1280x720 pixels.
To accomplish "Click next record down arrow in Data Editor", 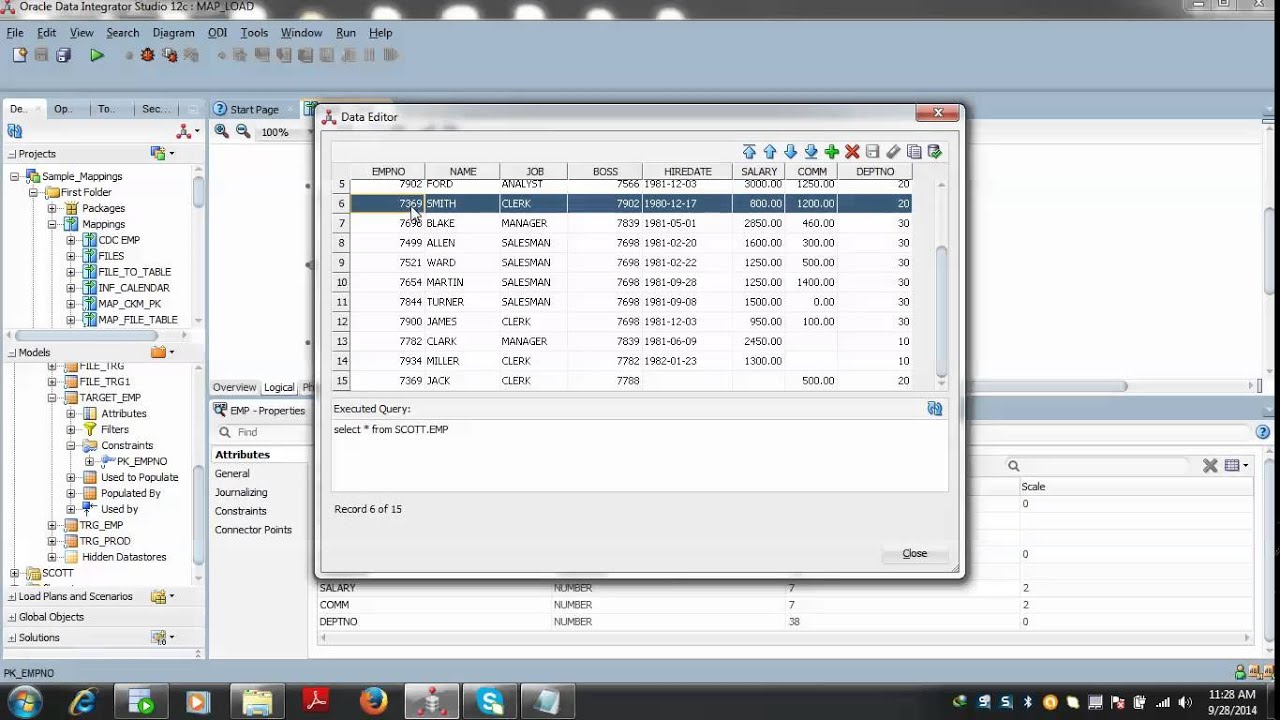I will point(790,152).
